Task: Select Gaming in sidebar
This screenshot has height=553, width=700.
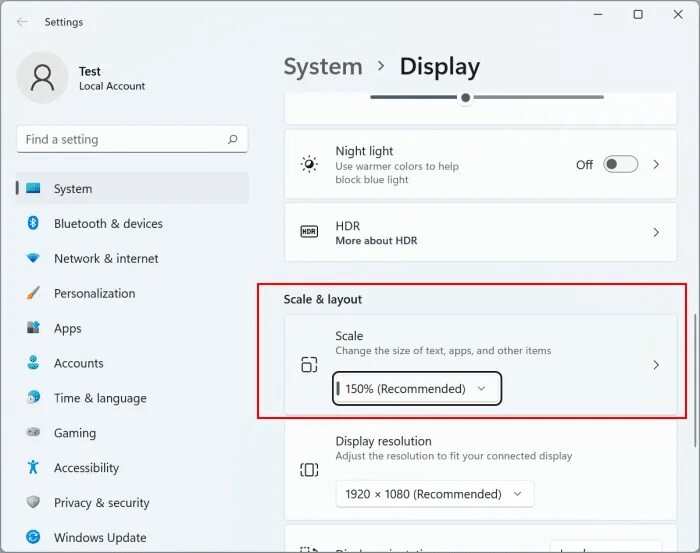Action: (x=132, y=432)
